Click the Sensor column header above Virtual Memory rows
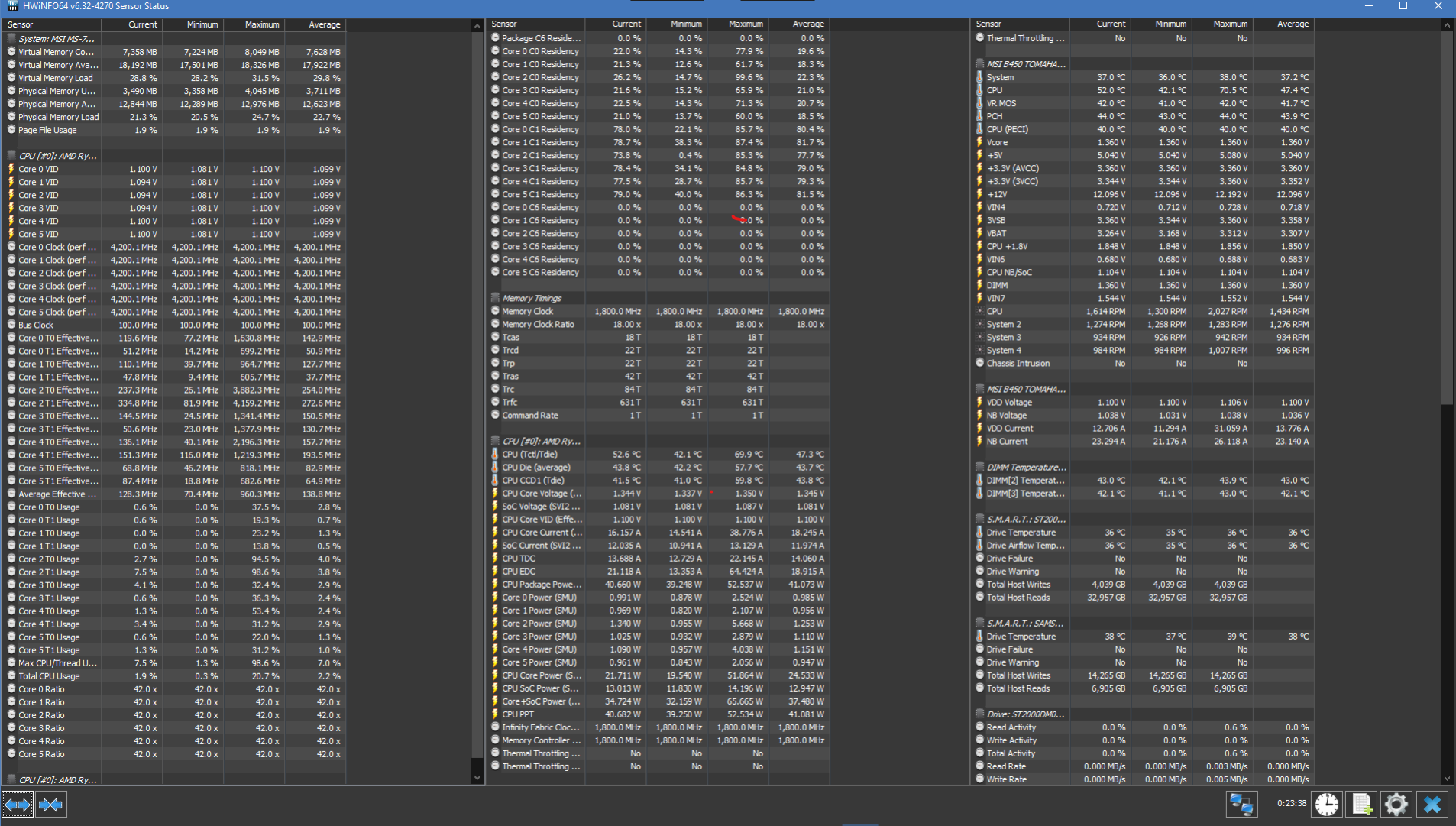This screenshot has height=826, width=1456. (52, 24)
